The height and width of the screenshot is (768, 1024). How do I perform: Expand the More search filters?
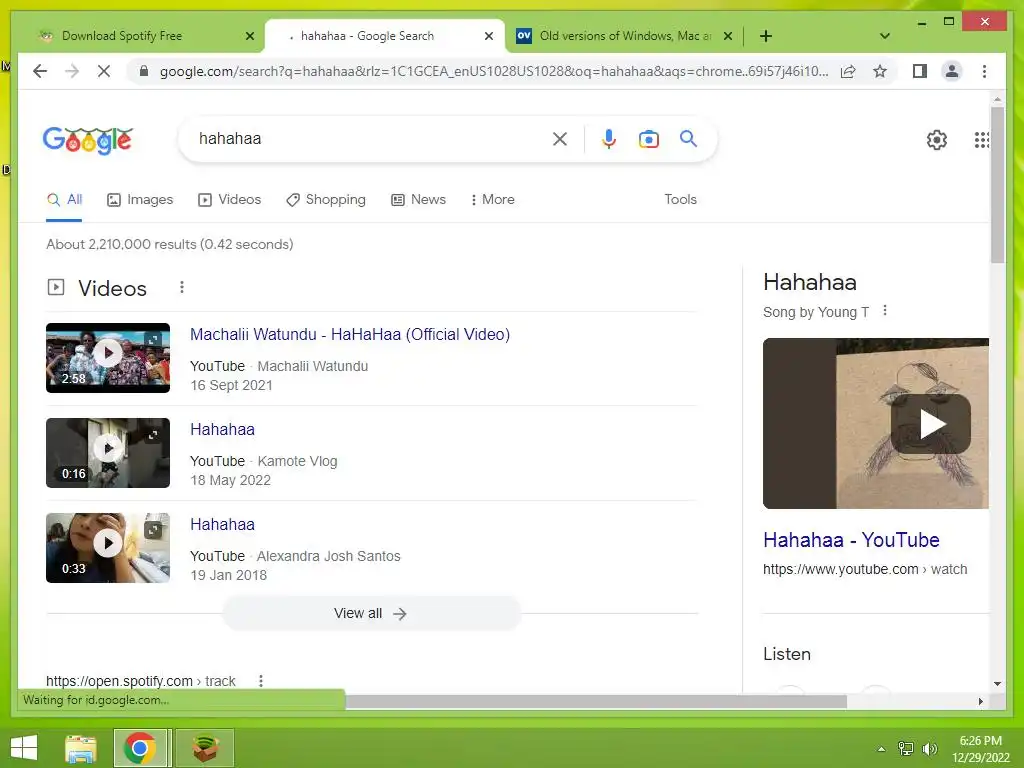click(492, 200)
